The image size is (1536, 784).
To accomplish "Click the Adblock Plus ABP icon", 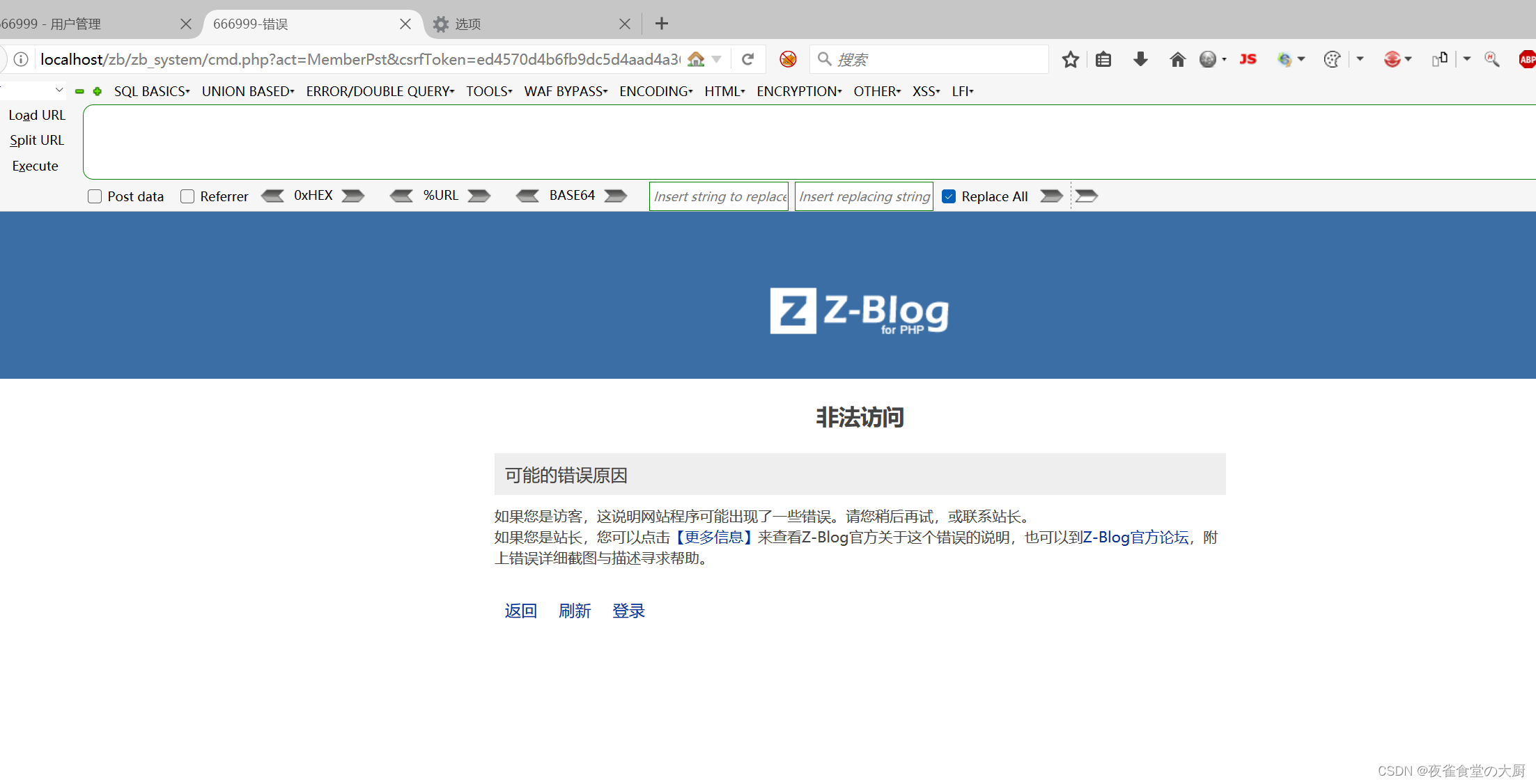I will click(x=1527, y=60).
